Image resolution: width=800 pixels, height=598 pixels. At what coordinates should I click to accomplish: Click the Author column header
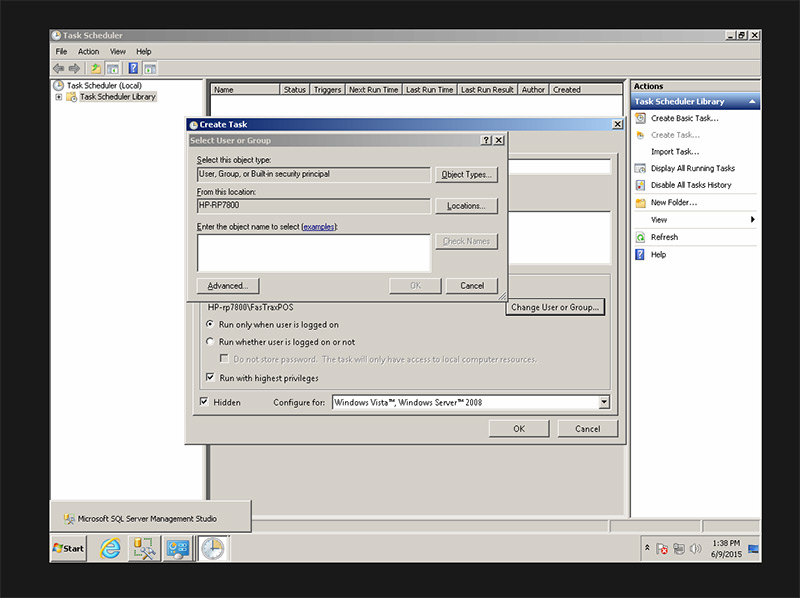pyautogui.click(x=534, y=90)
